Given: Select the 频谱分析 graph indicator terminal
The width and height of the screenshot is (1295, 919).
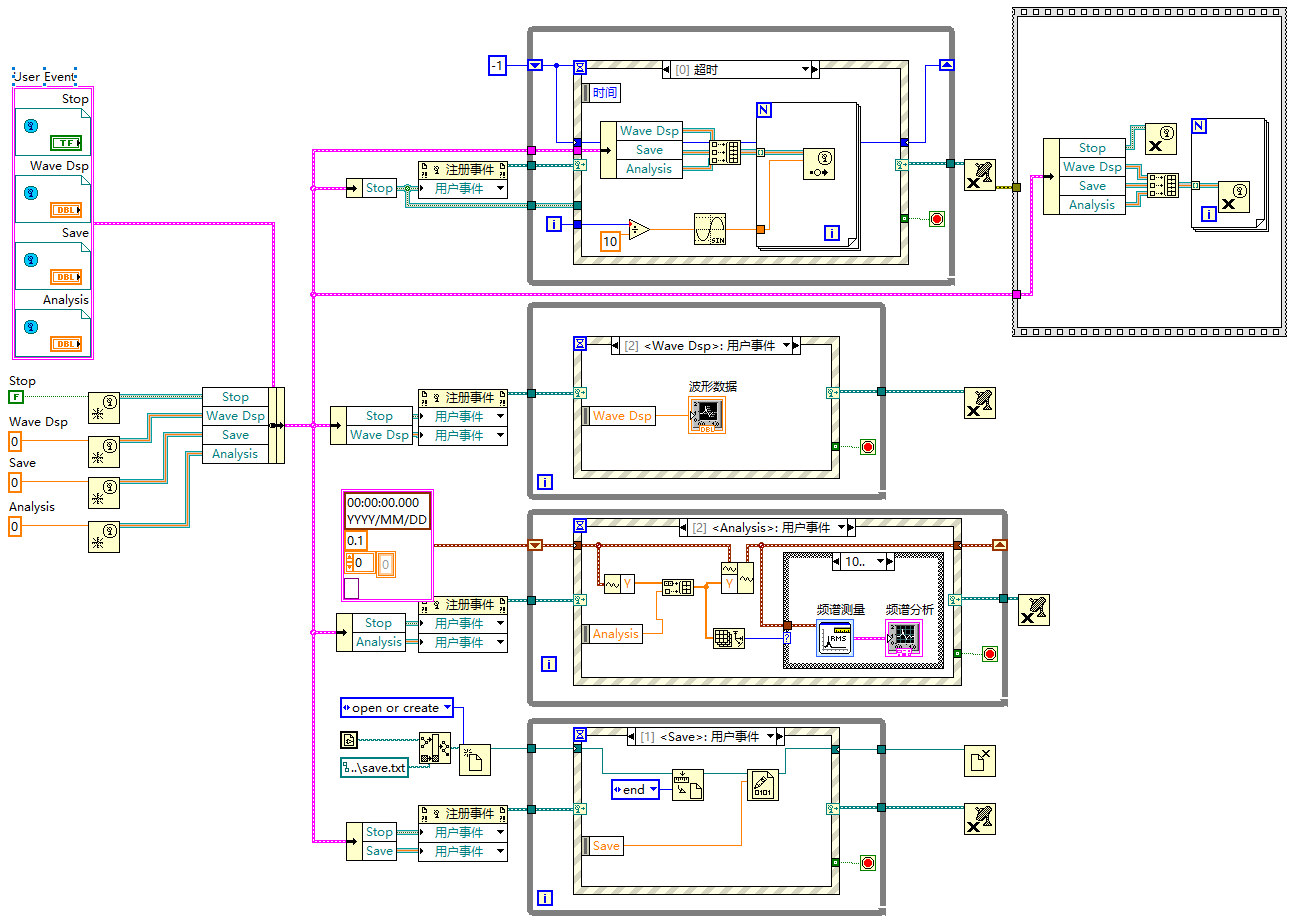Looking at the screenshot, I should (904, 637).
